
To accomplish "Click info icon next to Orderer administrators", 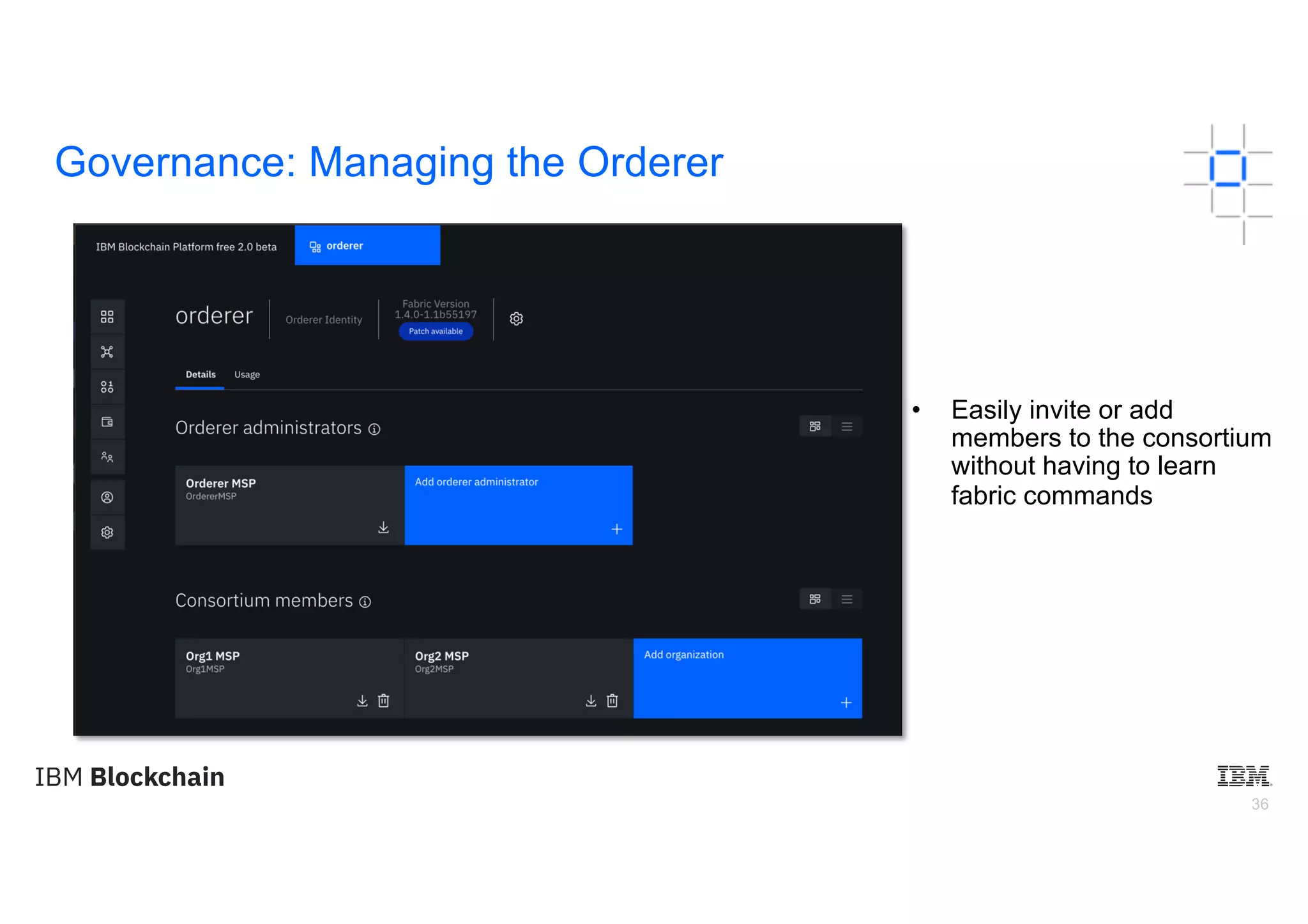I will tap(374, 429).
